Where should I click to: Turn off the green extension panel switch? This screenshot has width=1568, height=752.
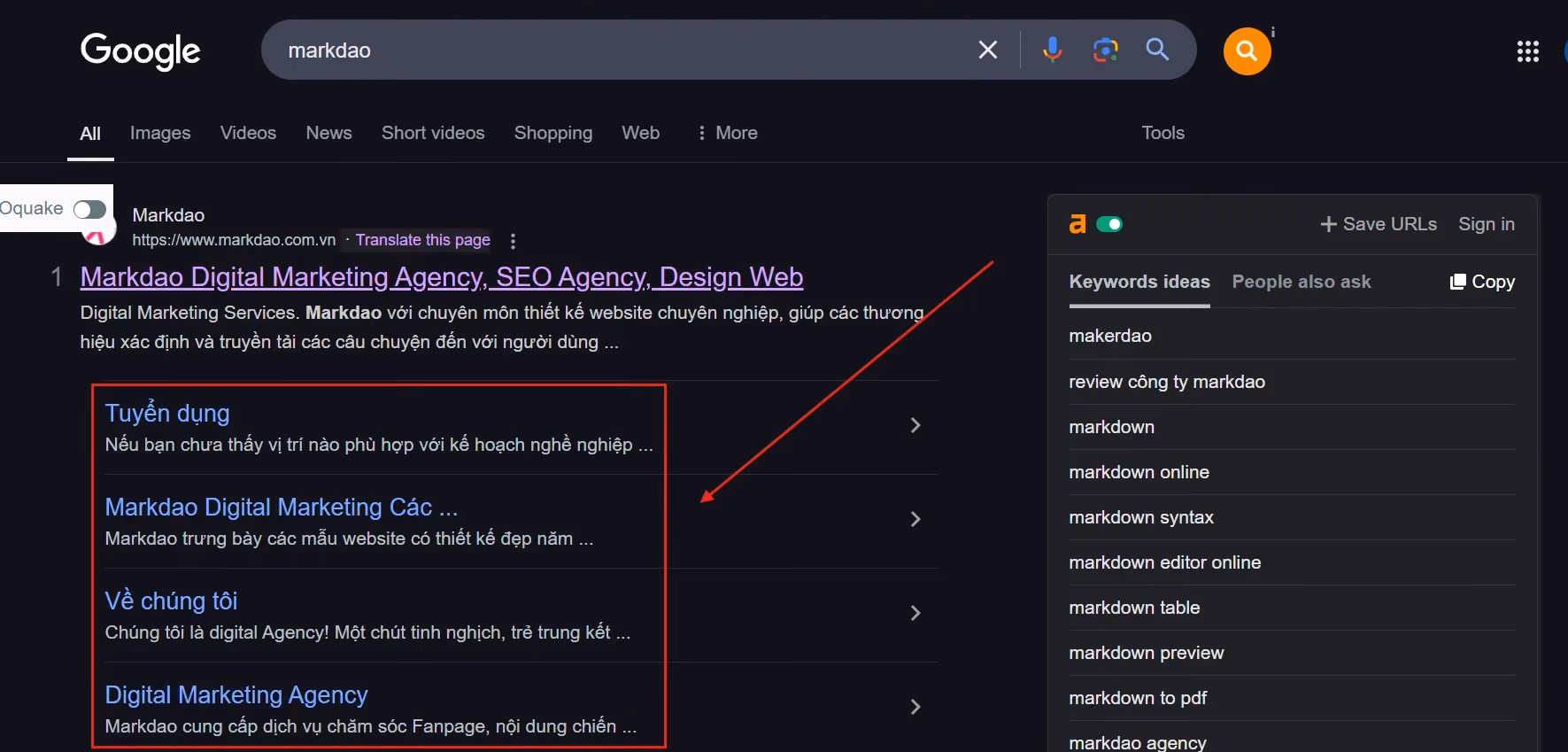1109,224
